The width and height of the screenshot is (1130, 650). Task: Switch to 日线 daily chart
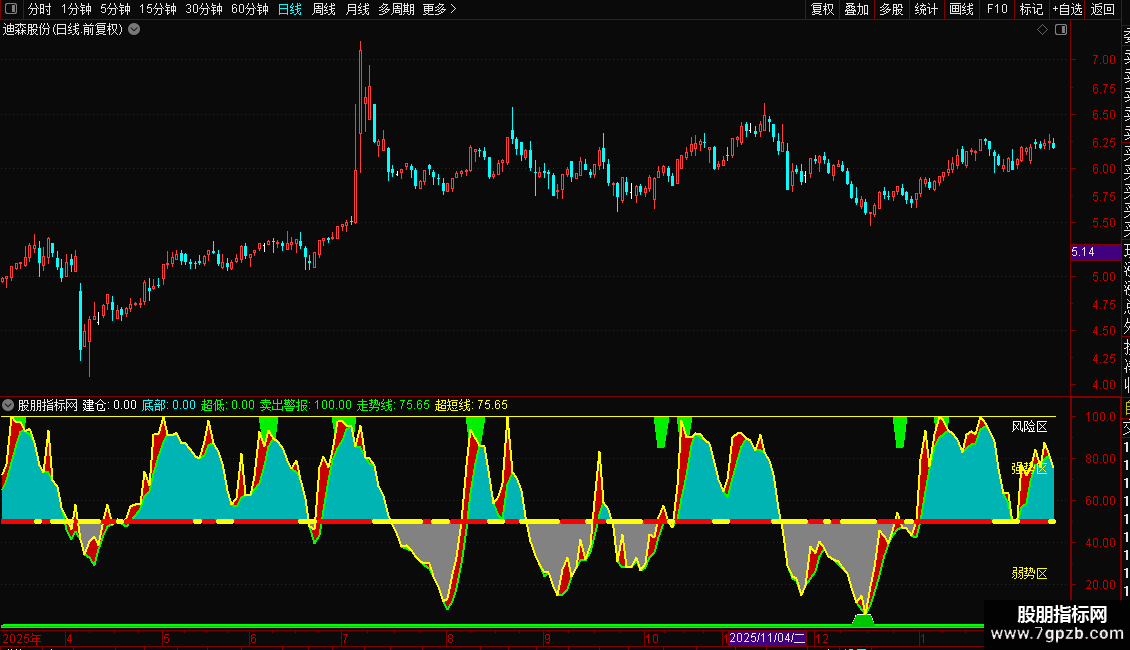[x=290, y=9]
